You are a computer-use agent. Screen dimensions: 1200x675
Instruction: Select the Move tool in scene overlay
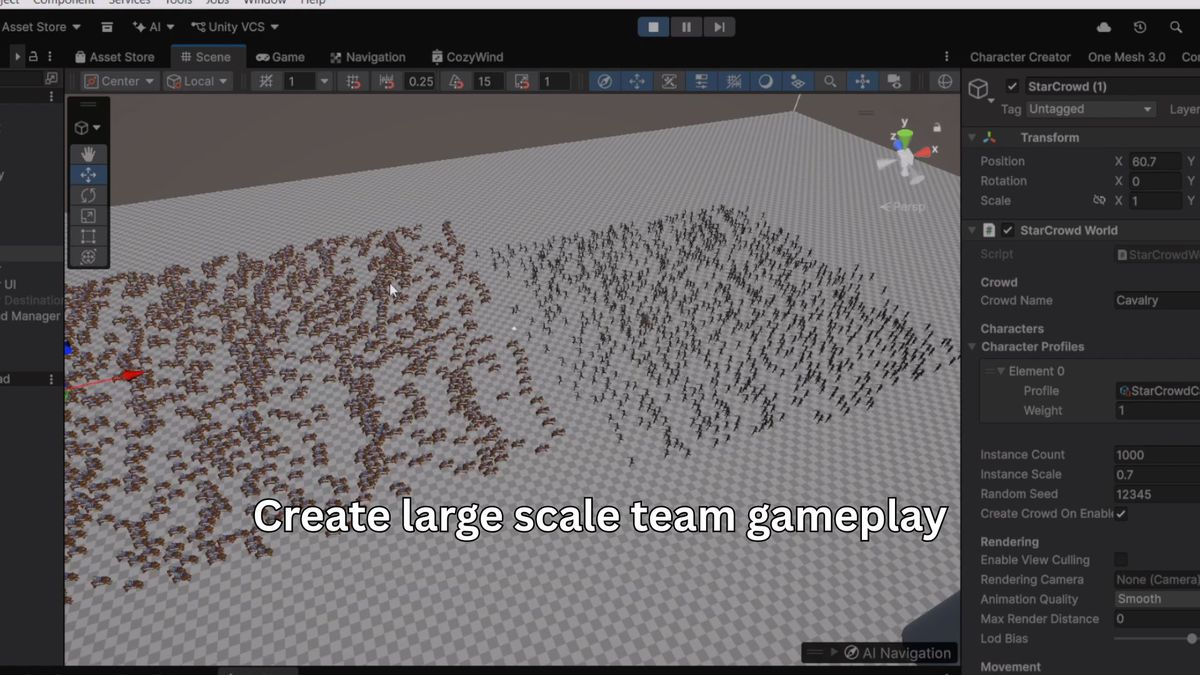click(x=88, y=175)
